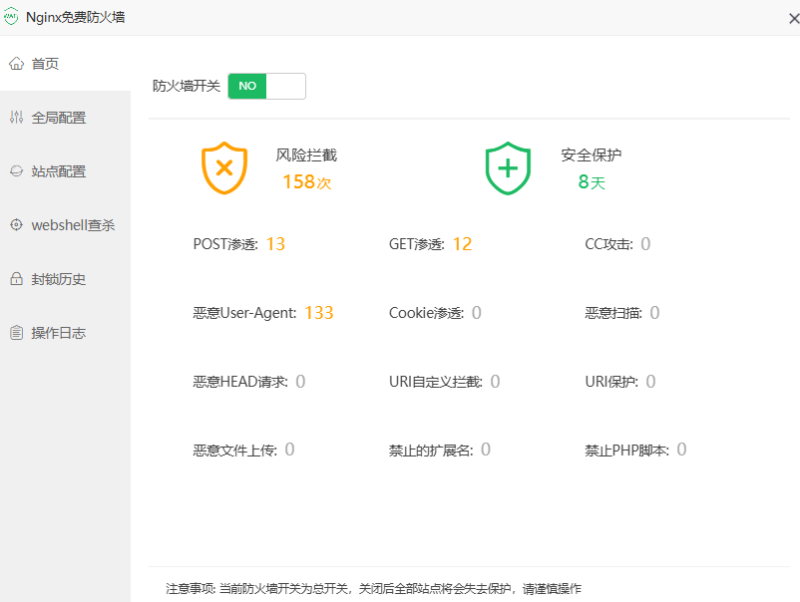Viewport: 800px width, 602px height.
Task: Click the Nginx firewall logo in title bar
Action: coord(11,17)
